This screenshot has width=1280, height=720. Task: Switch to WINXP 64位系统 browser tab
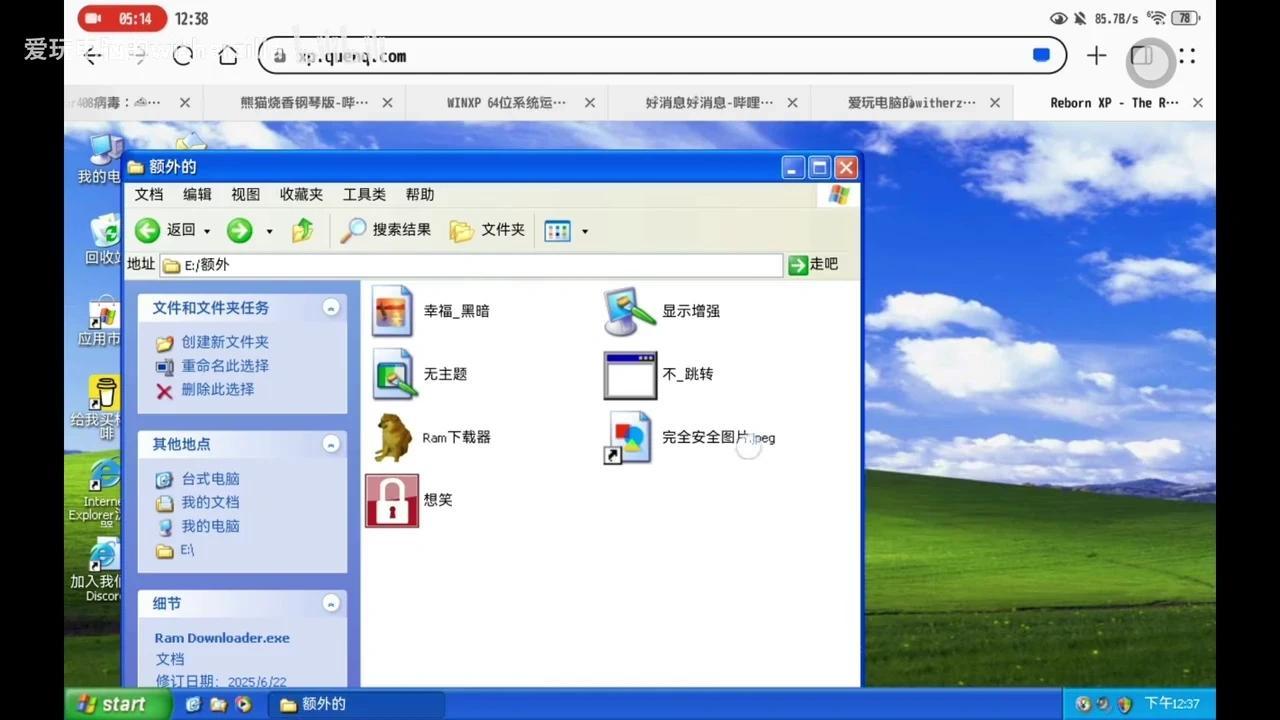coord(506,102)
